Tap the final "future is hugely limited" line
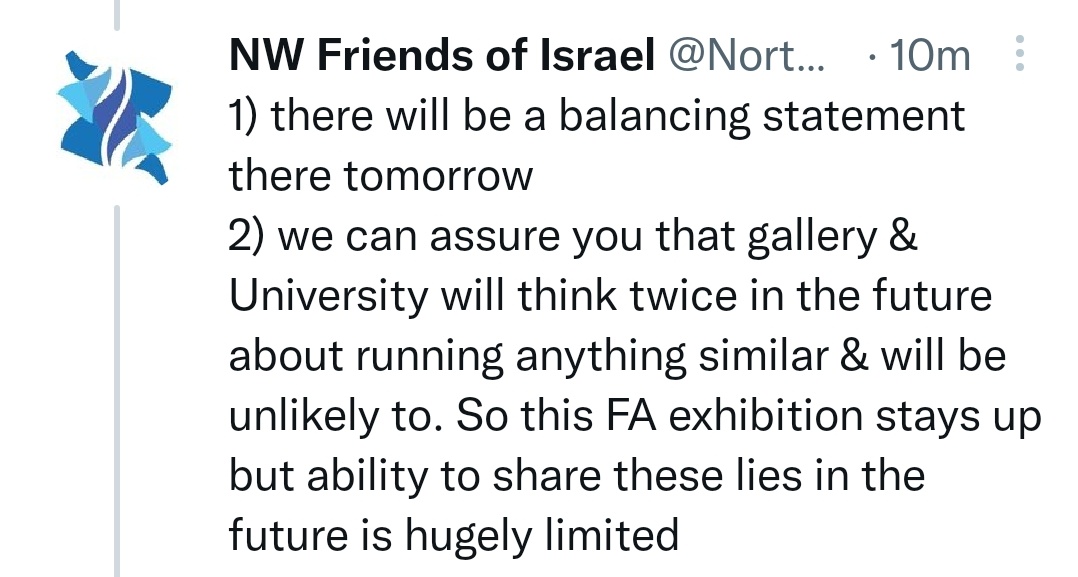 point(454,537)
